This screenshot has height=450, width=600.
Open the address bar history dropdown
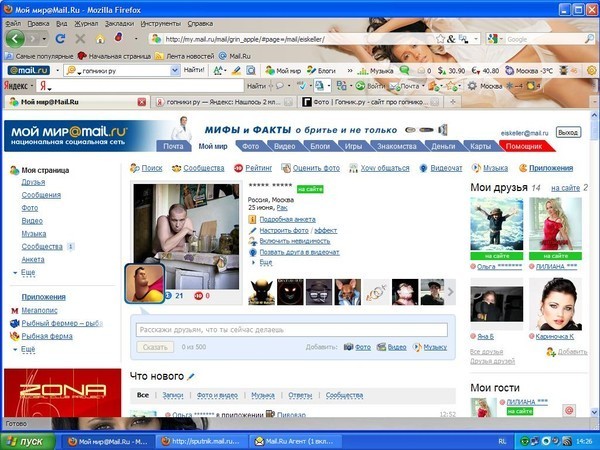point(476,39)
